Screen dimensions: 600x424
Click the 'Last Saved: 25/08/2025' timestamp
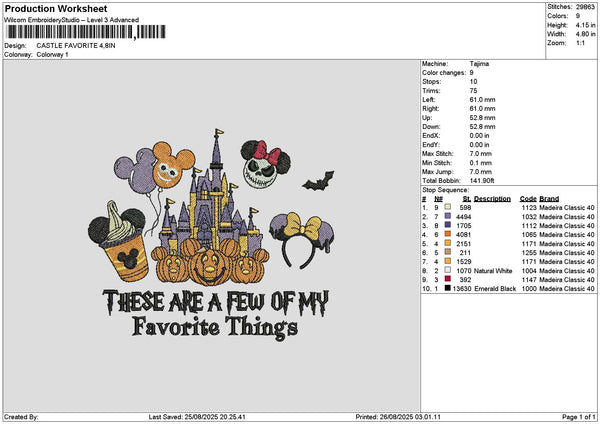(197, 417)
